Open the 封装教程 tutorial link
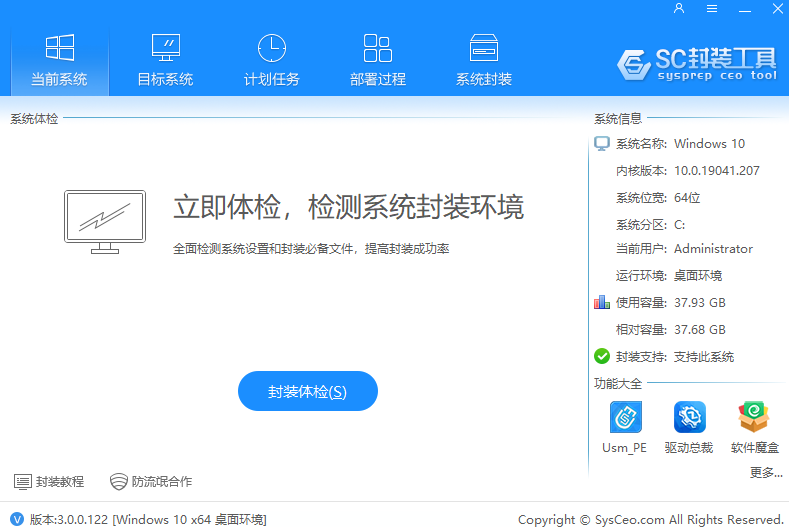This screenshot has height=528, width=789. [49, 482]
